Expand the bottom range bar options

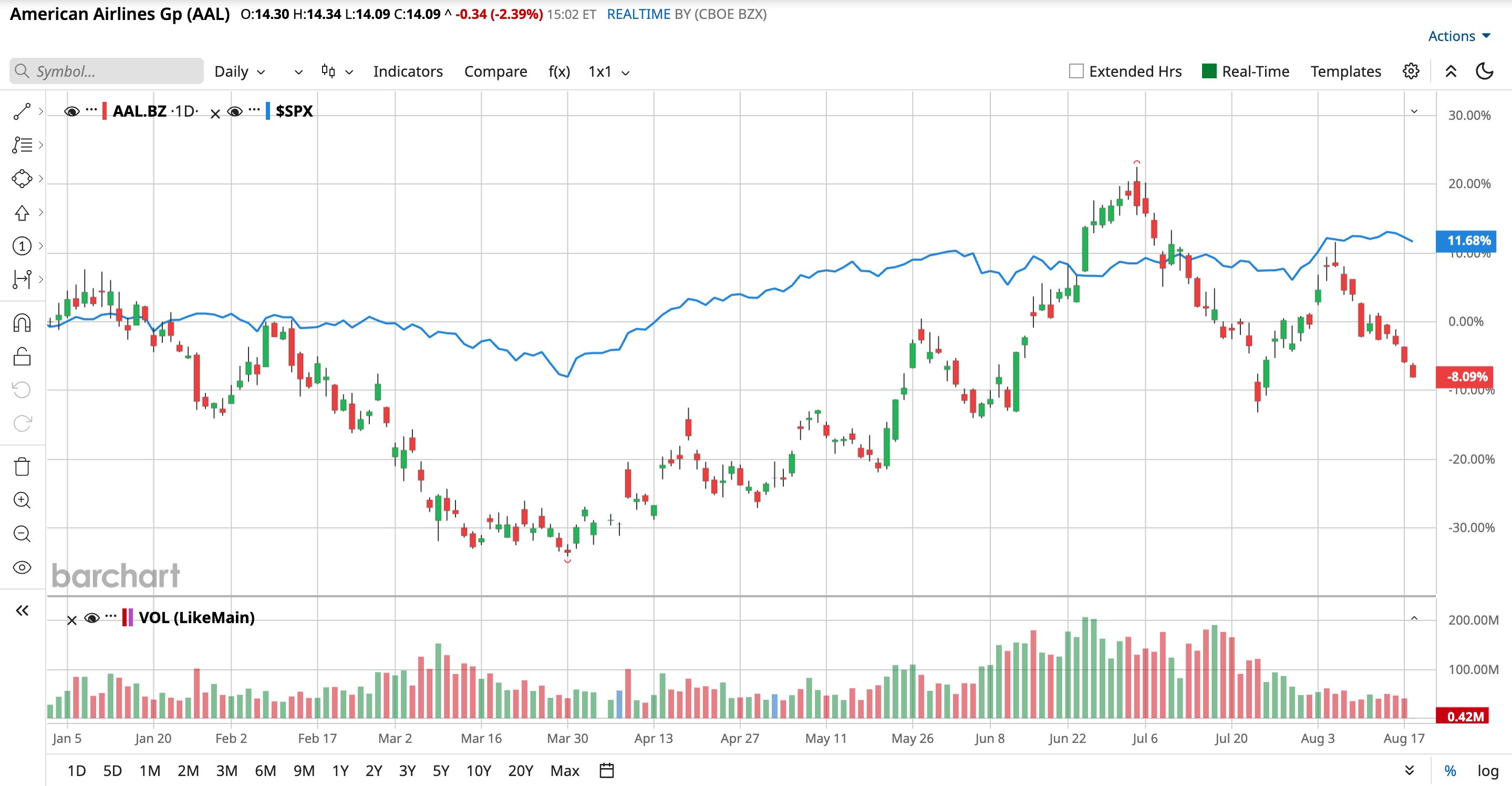tap(1409, 770)
